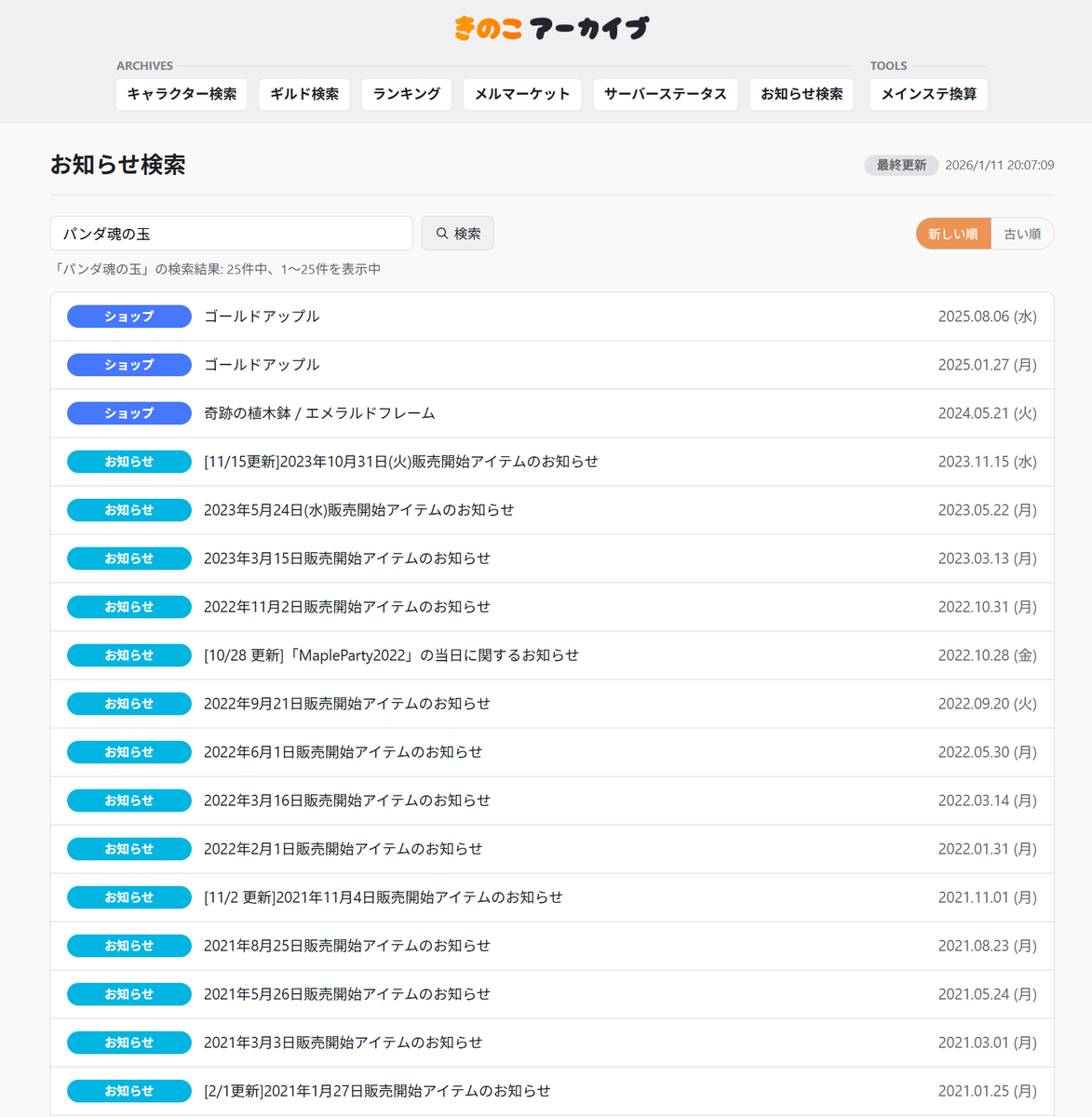
Task: Open 2021年3月3日販売開始アイテムのお知らせ
Action: (x=552, y=1043)
